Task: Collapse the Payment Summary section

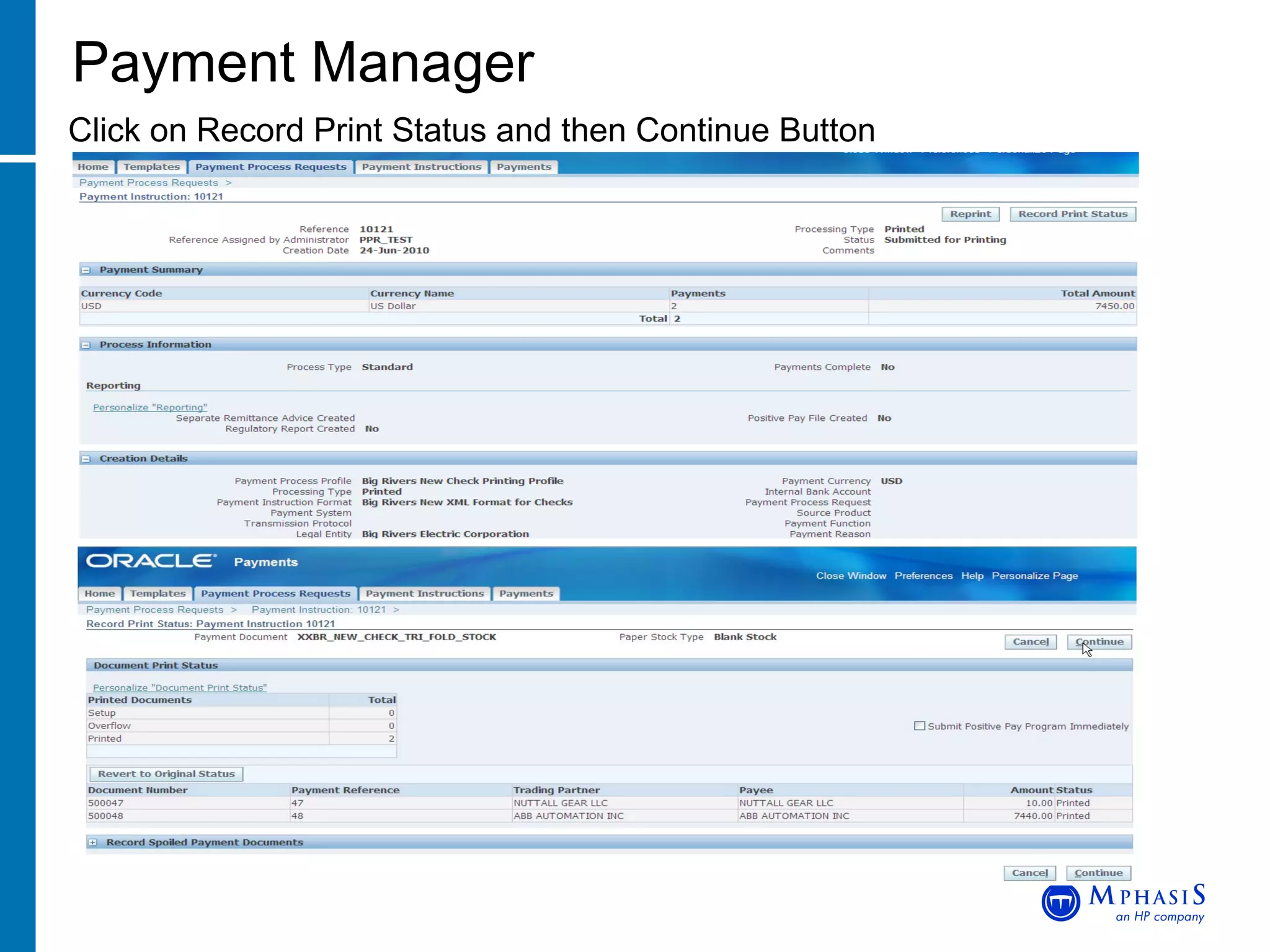Action: [x=86, y=270]
